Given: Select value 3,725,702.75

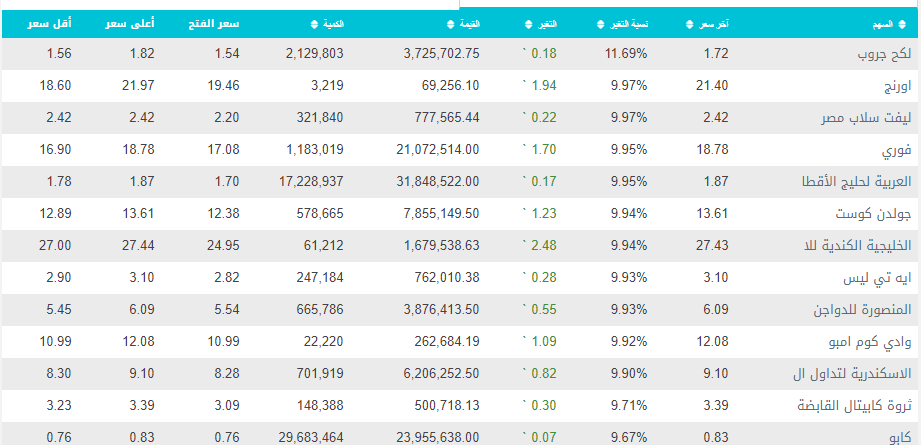Looking at the screenshot, I should (442, 54).
